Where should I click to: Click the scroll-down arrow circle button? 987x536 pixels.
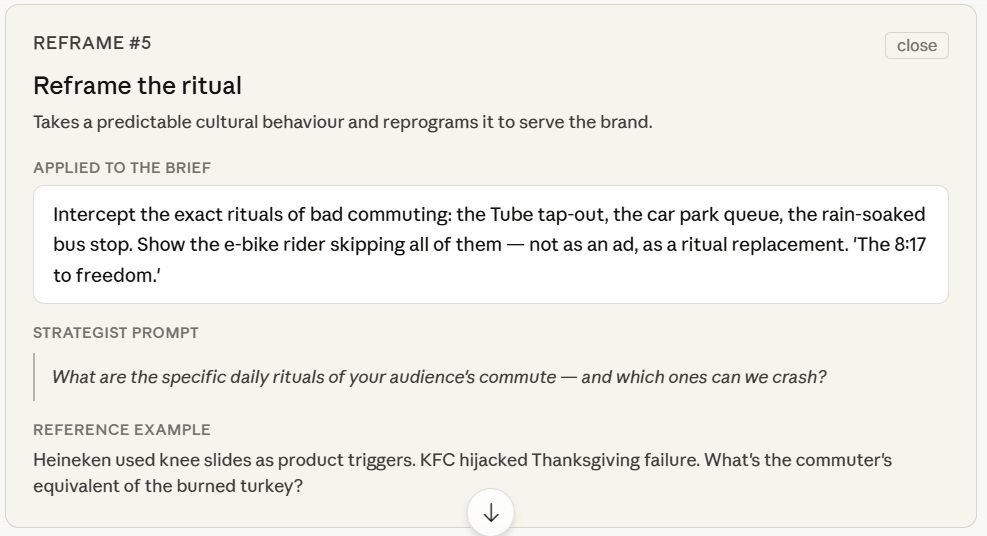491,513
